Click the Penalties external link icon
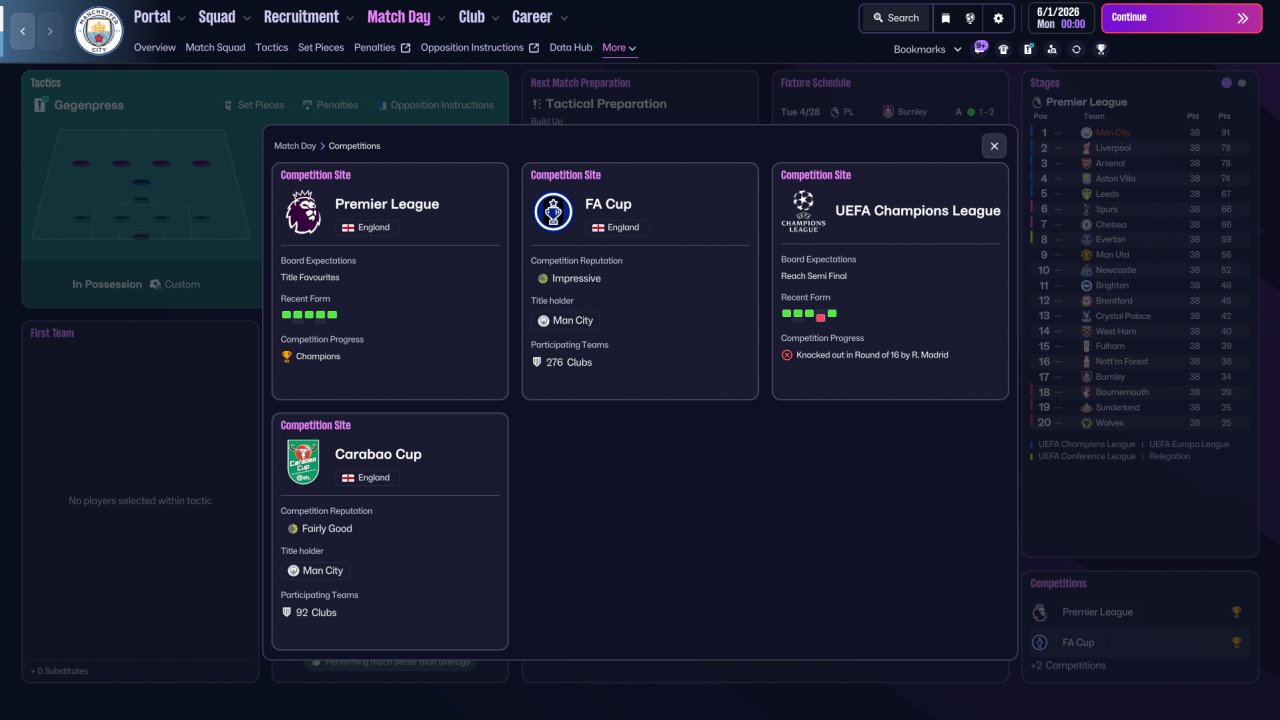1280x720 pixels. click(x=405, y=48)
